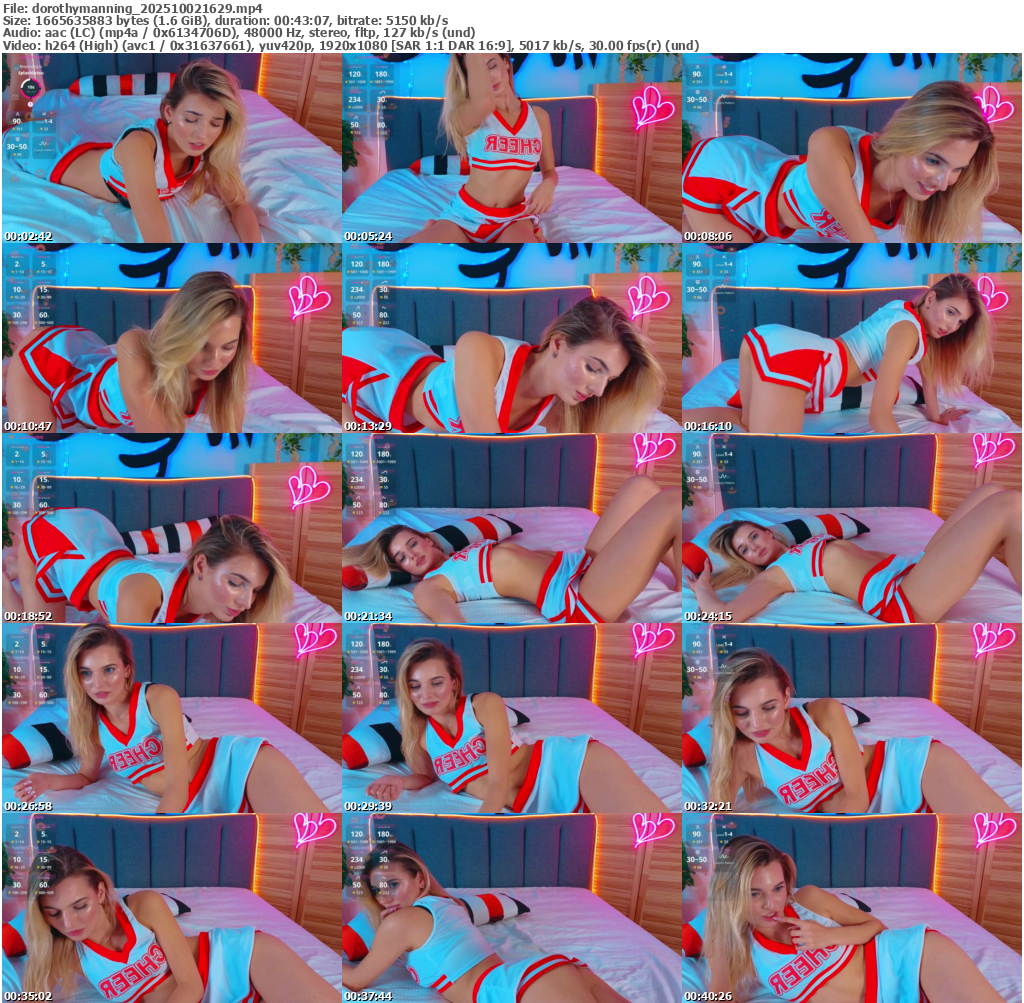Select the 00:29:39 preview frame
The image size is (1024, 1003).
(511, 718)
